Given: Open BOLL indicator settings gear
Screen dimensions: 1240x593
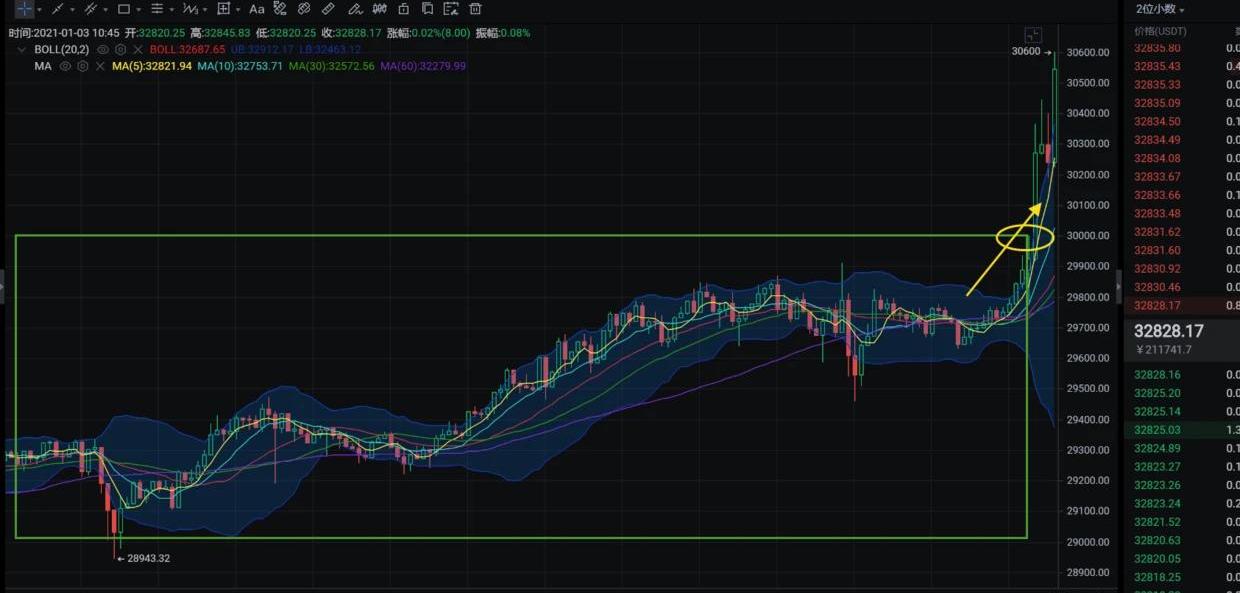Looking at the screenshot, I should [120, 49].
